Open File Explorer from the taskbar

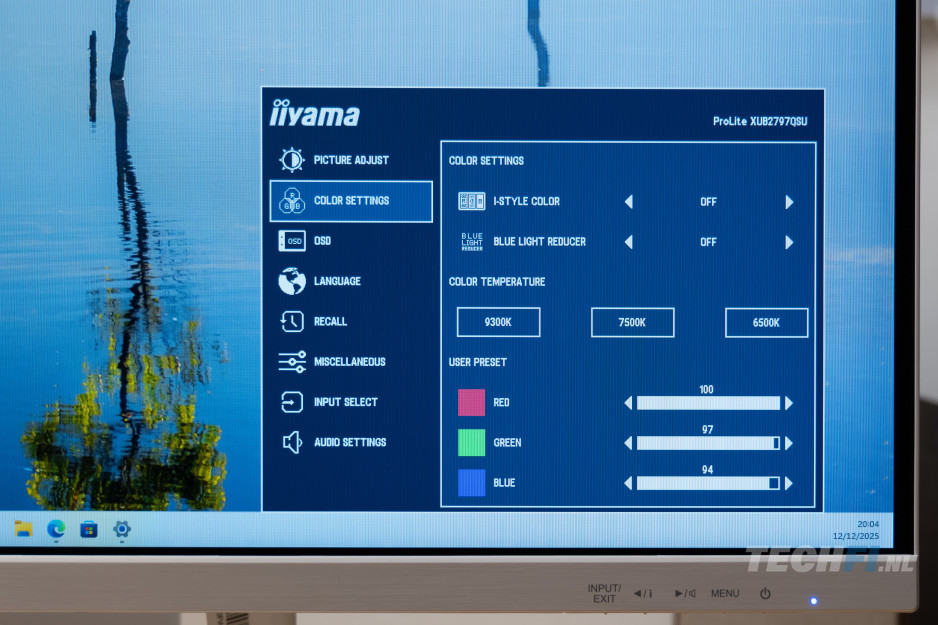[24, 529]
